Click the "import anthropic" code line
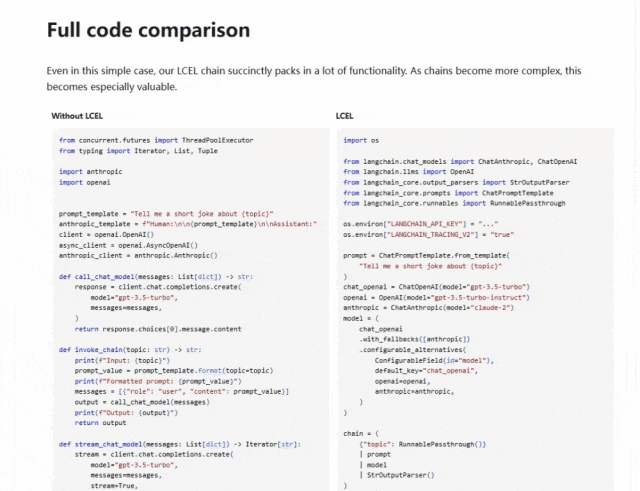Image resolution: width=640 pixels, height=491 pixels. point(90,171)
